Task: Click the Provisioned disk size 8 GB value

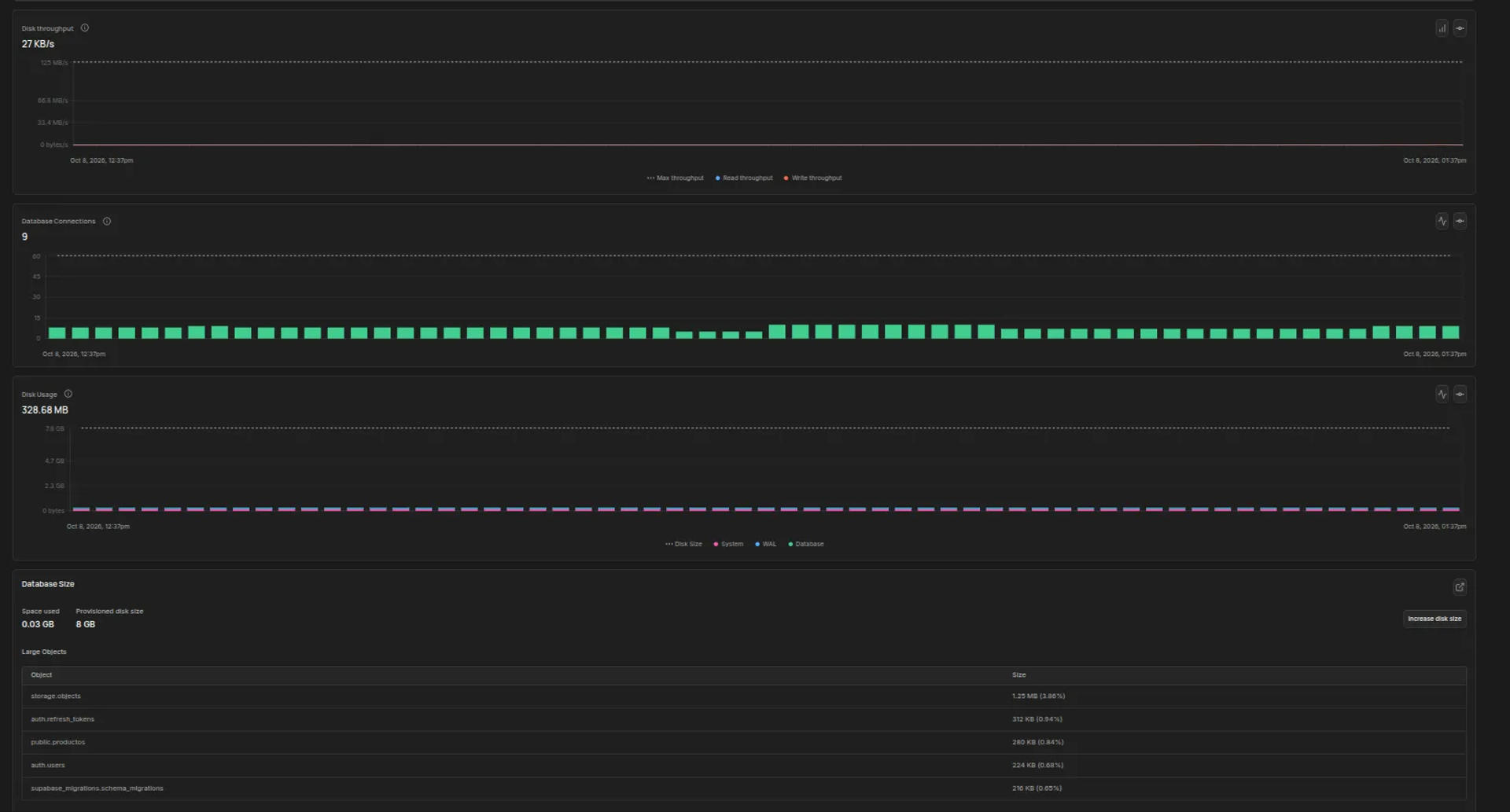Action: [x=85, y=624]
